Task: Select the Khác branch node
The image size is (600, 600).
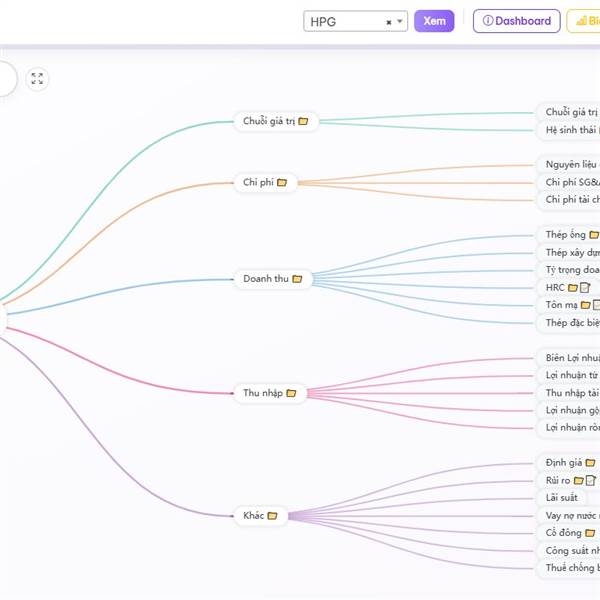Action: click(260, 516)
